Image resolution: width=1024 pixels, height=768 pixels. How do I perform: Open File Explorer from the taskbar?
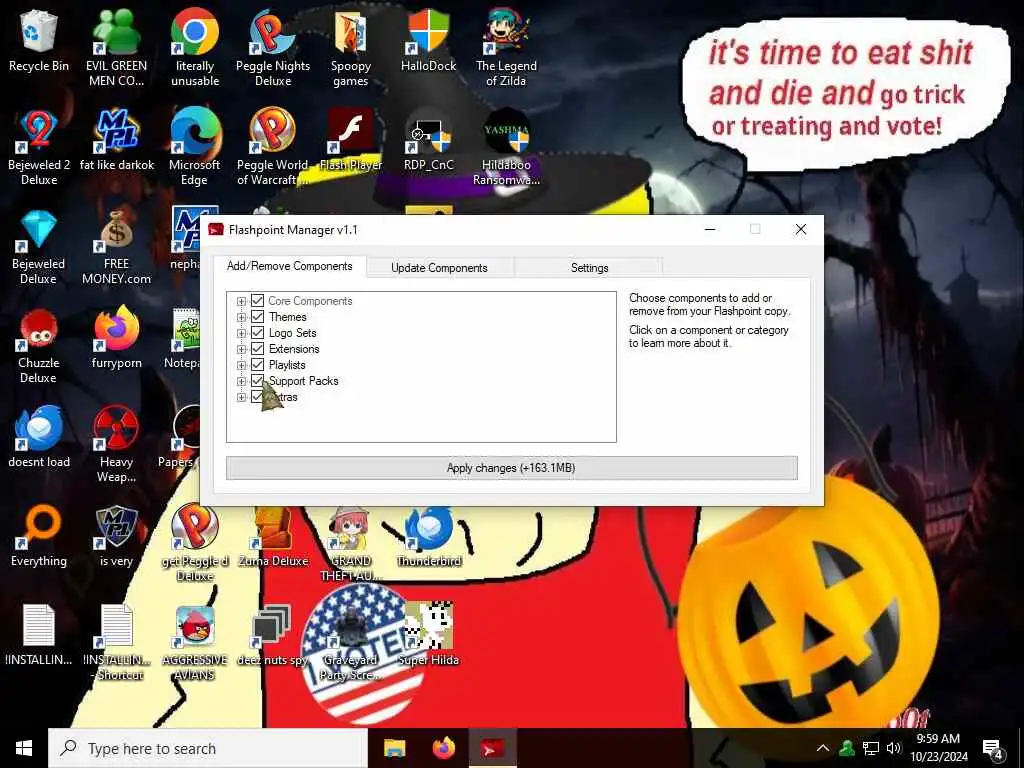(x=394, y=748)
